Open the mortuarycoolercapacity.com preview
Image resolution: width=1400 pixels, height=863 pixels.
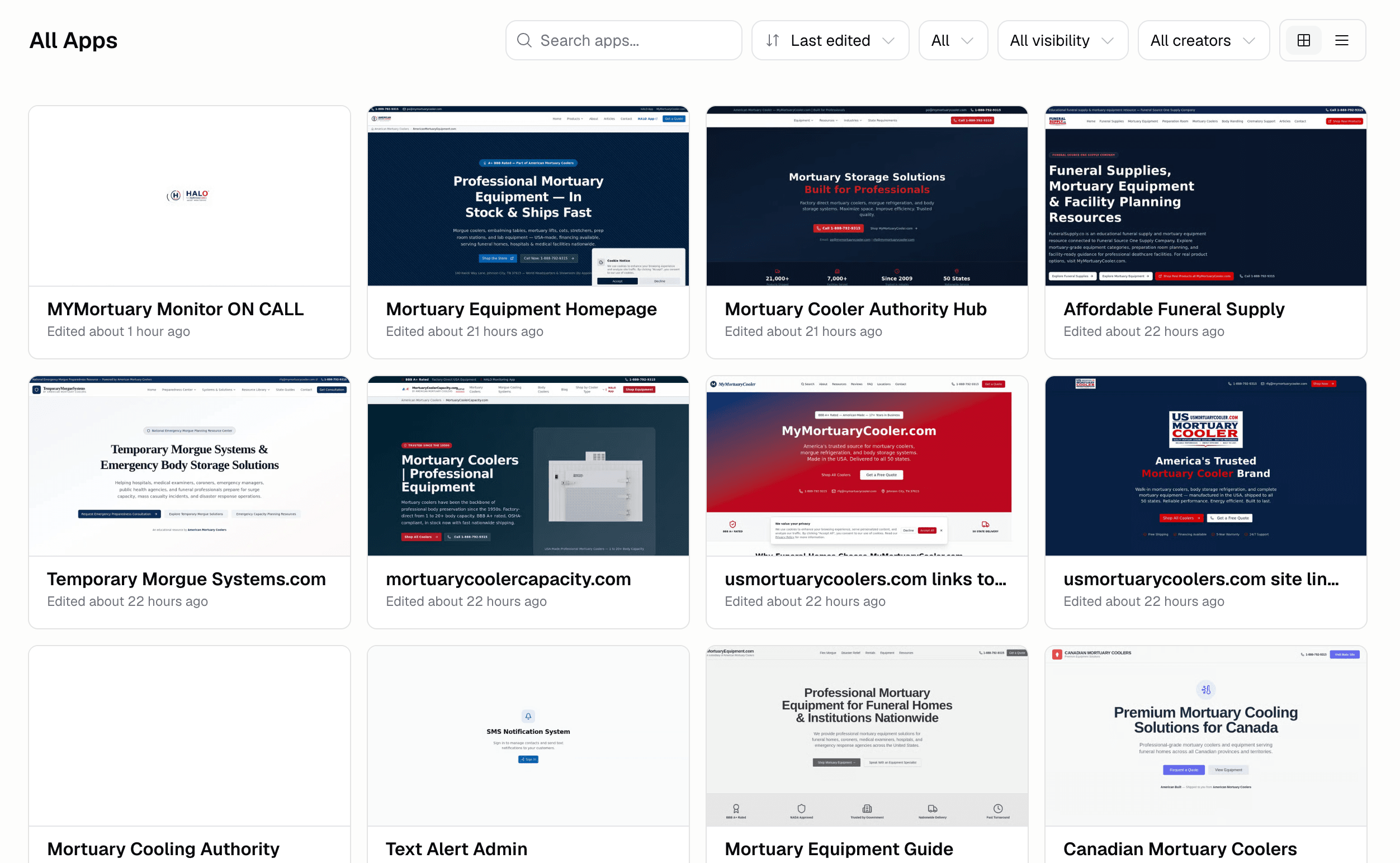tap(528, 466)
